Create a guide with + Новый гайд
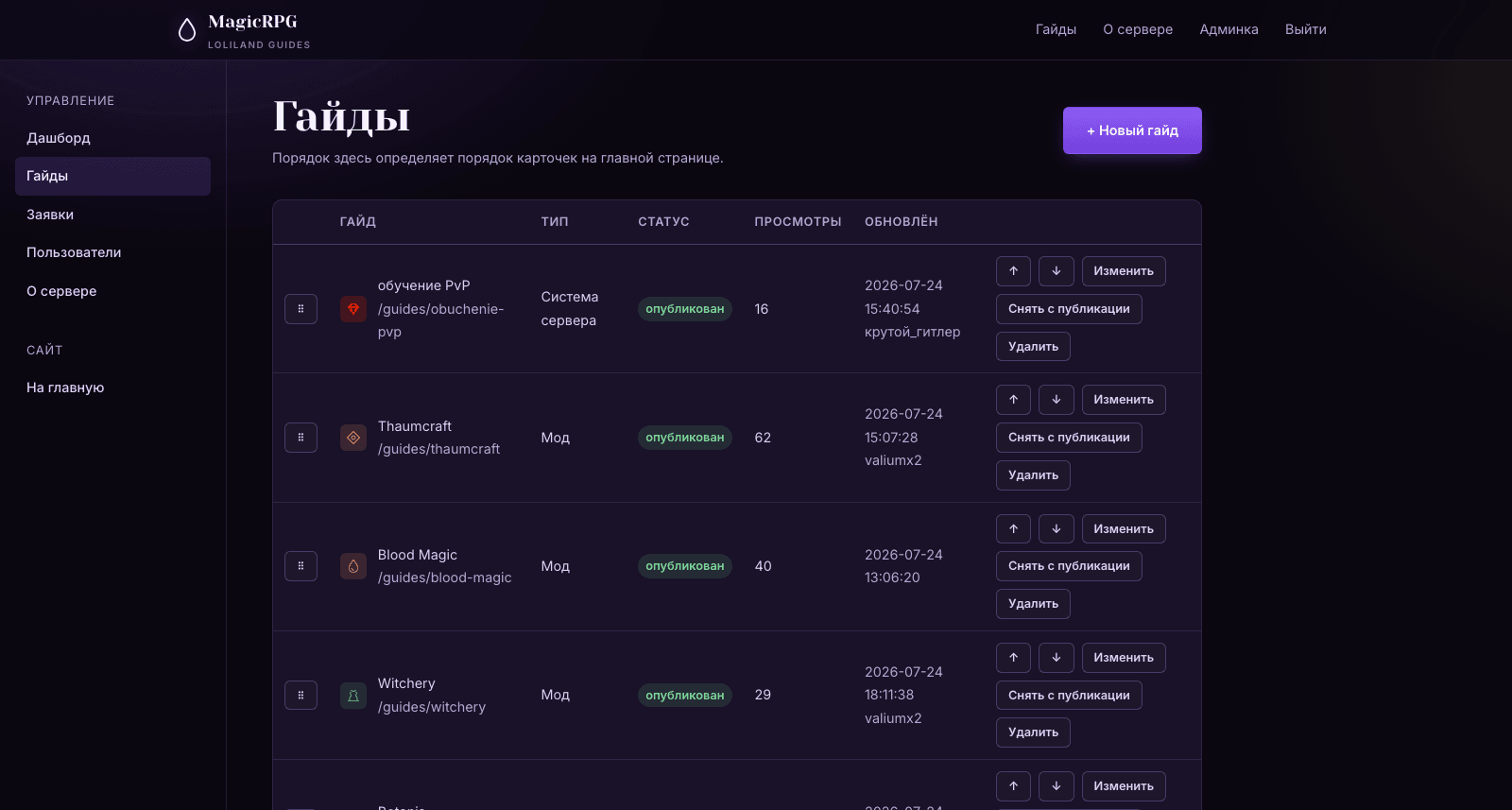 1132,130
